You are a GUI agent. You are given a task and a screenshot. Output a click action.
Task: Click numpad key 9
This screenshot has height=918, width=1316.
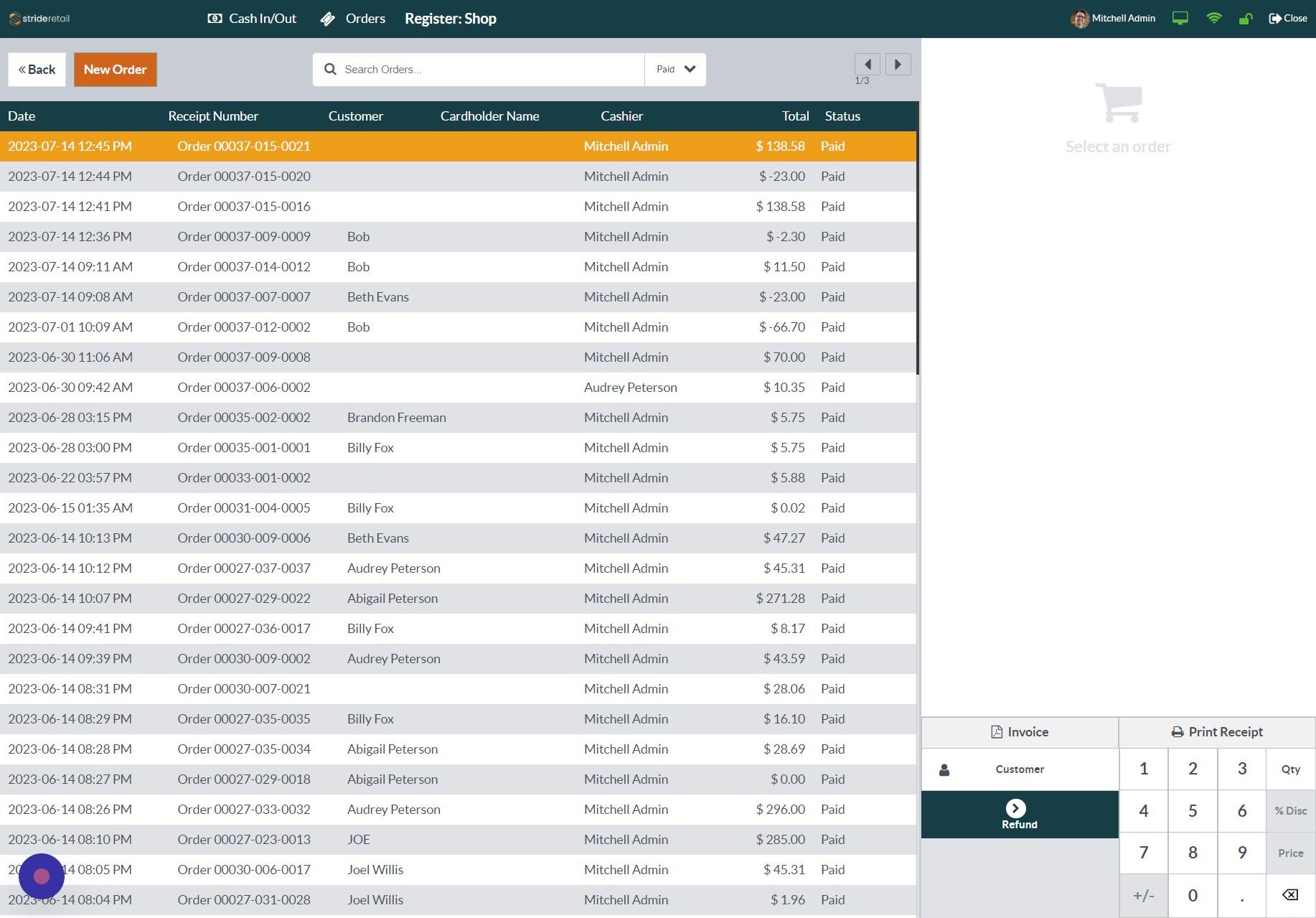click(x=1241, y=853)
